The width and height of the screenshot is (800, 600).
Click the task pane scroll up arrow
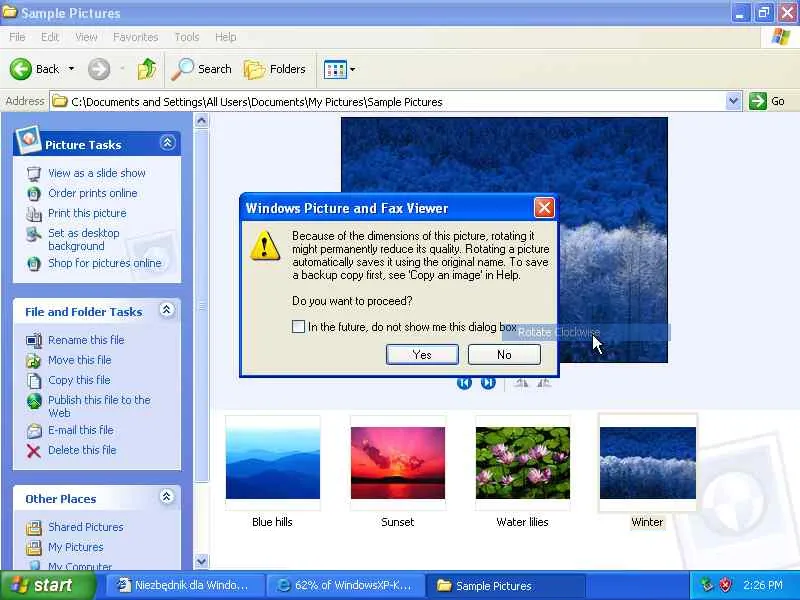coord(202,121)
